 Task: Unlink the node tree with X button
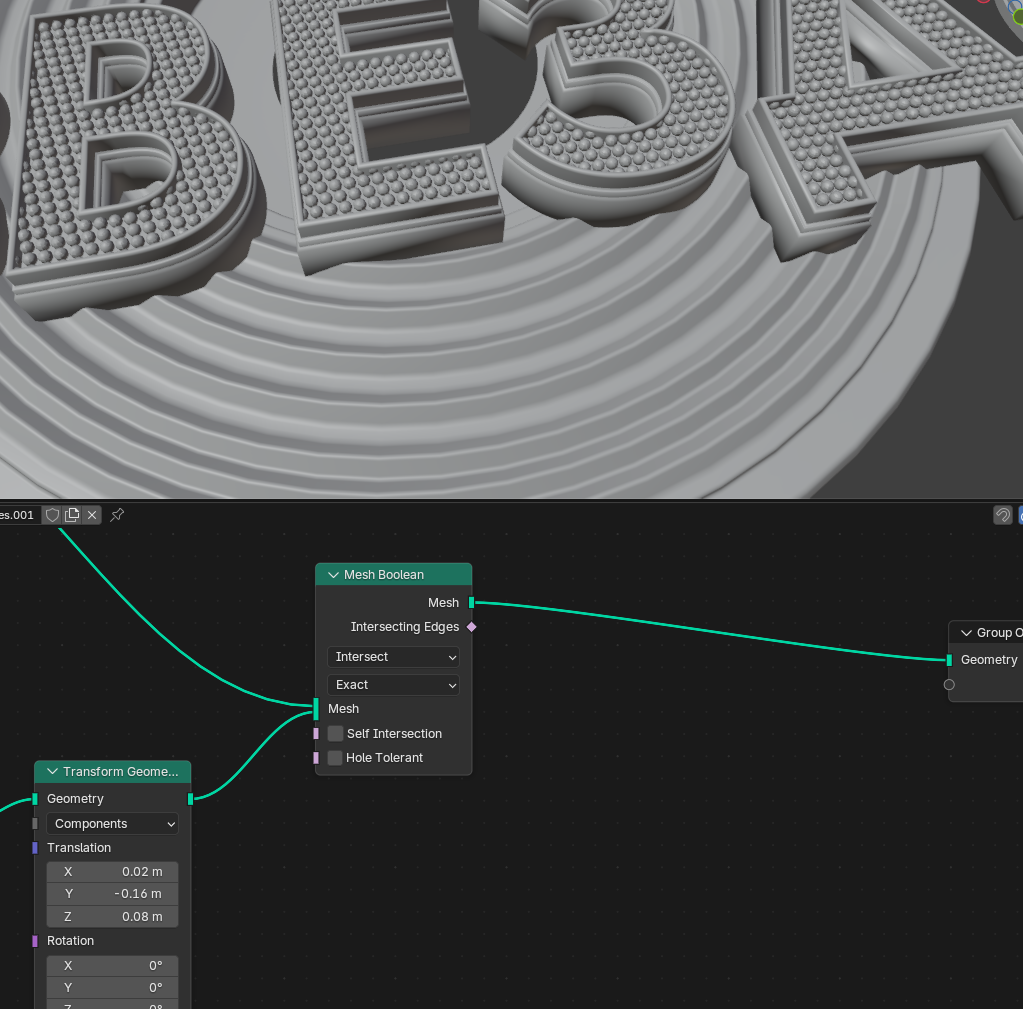pyautogui.click(x=92, y=515)
